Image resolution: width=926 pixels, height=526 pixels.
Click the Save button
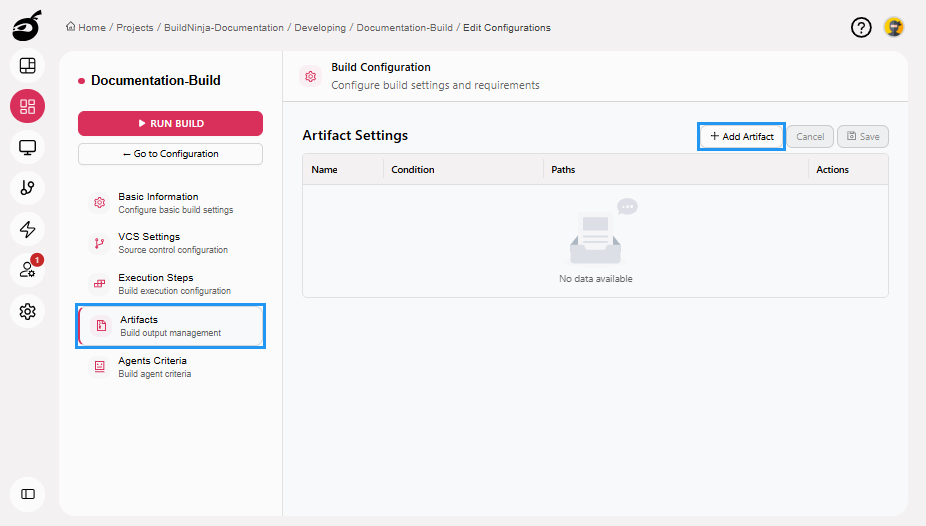[x=863, y=136]
